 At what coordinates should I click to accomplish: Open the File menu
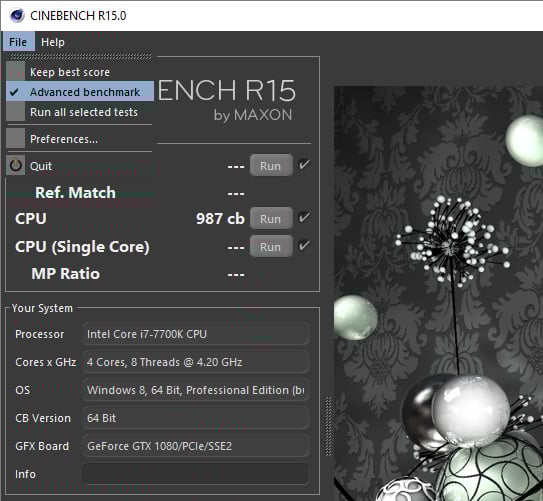point(18,42)
